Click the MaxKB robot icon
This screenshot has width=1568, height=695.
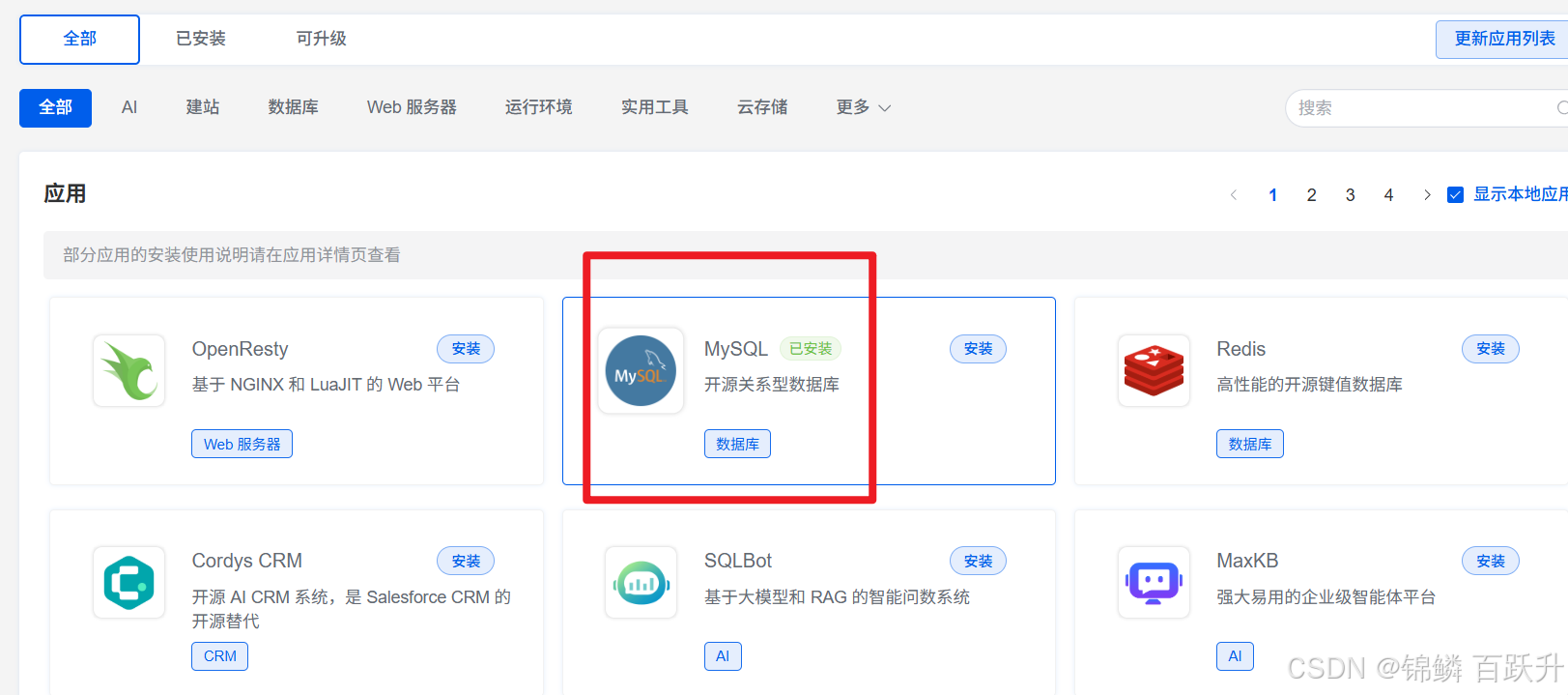[1154, 583]
